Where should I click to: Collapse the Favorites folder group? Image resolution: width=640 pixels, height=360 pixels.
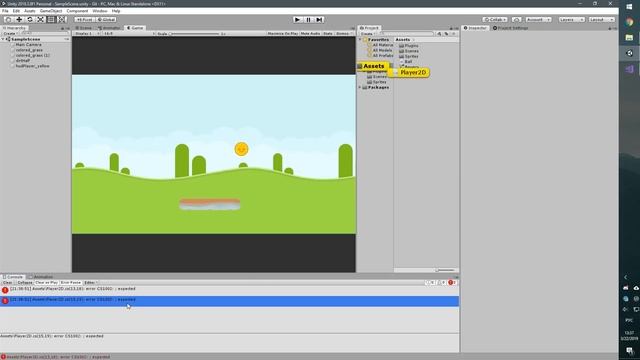coord(360,40)
